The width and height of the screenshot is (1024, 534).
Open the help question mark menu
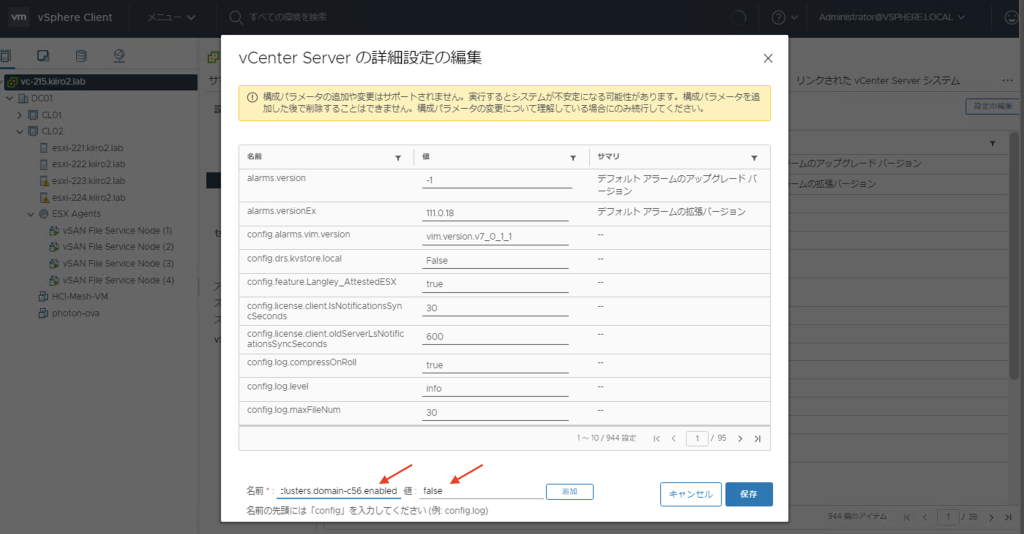(x=784, y=18)
